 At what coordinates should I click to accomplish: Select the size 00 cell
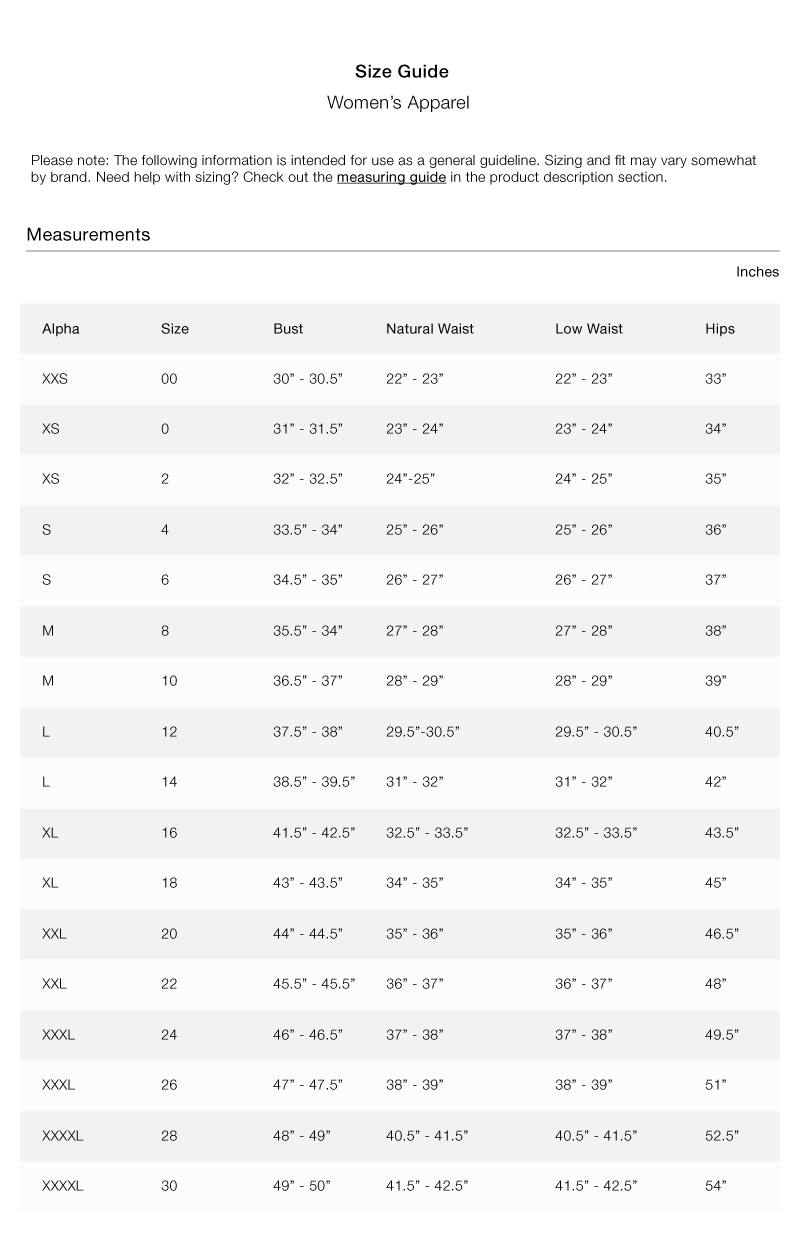[x=169, y=379]
